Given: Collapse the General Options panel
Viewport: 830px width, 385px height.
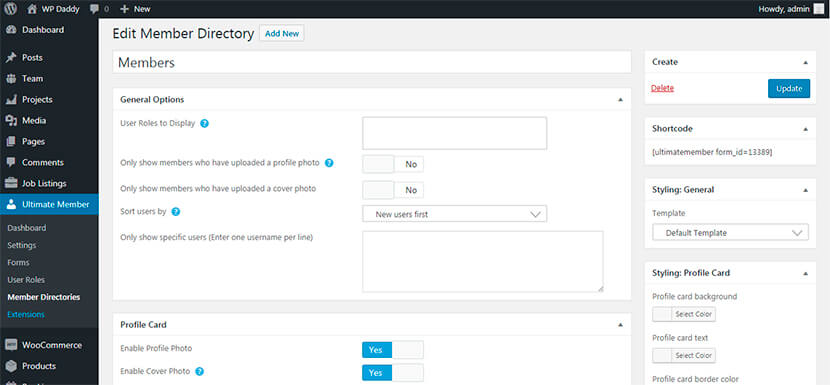Looking at the screenshot, I should tap(620, 100).
